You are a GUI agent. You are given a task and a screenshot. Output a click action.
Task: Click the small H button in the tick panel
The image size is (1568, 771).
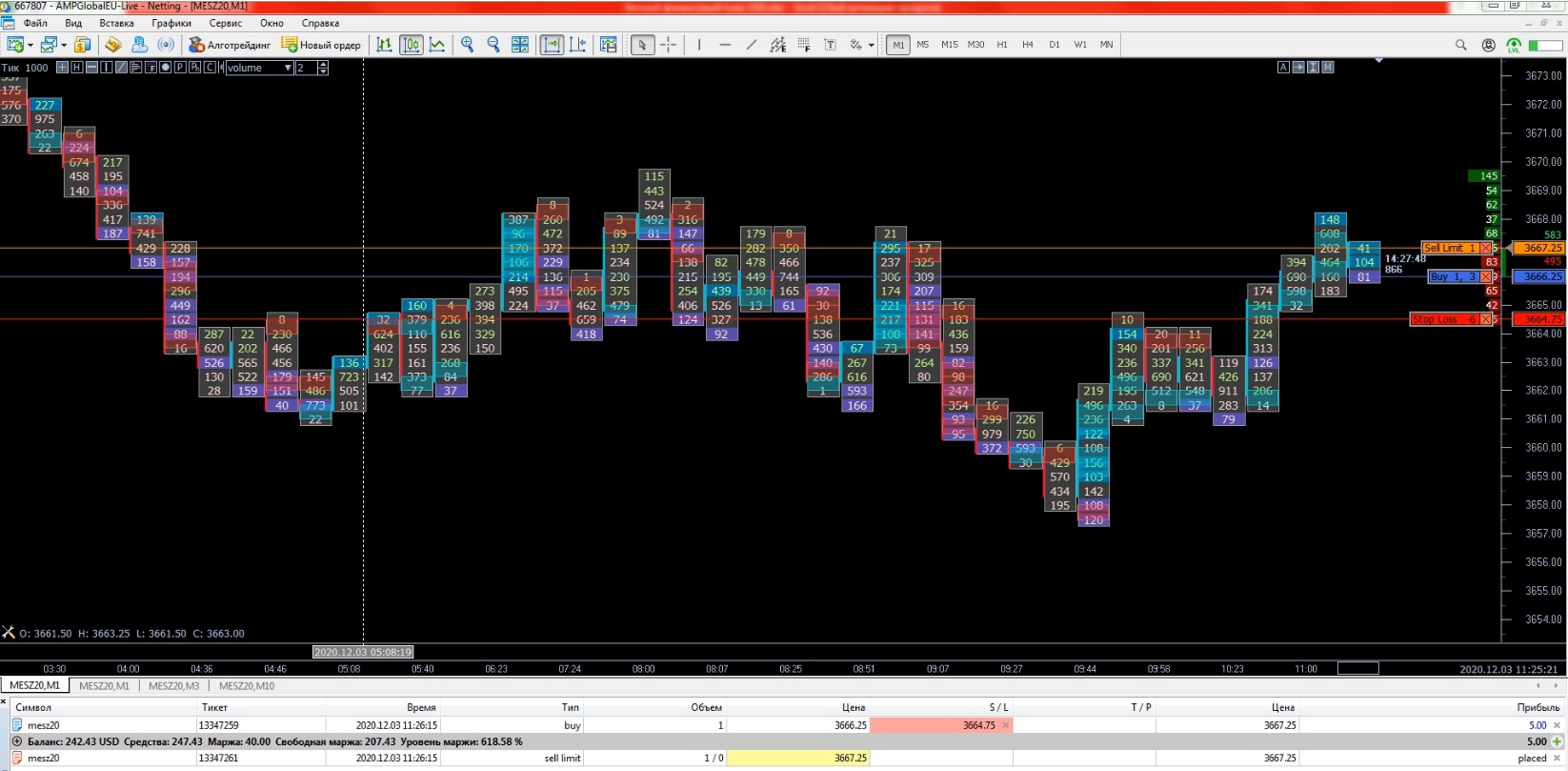(77, 68)
